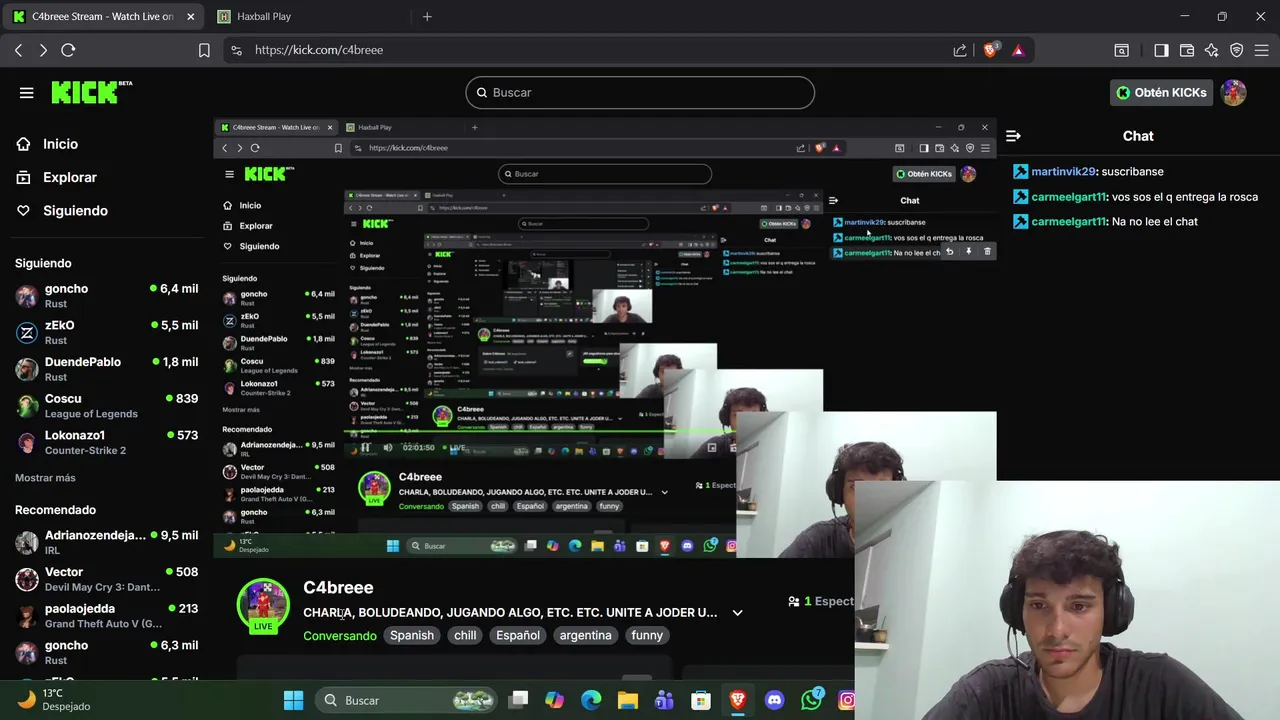Open Microsoft Teams from the taskbar

(664, 700)
